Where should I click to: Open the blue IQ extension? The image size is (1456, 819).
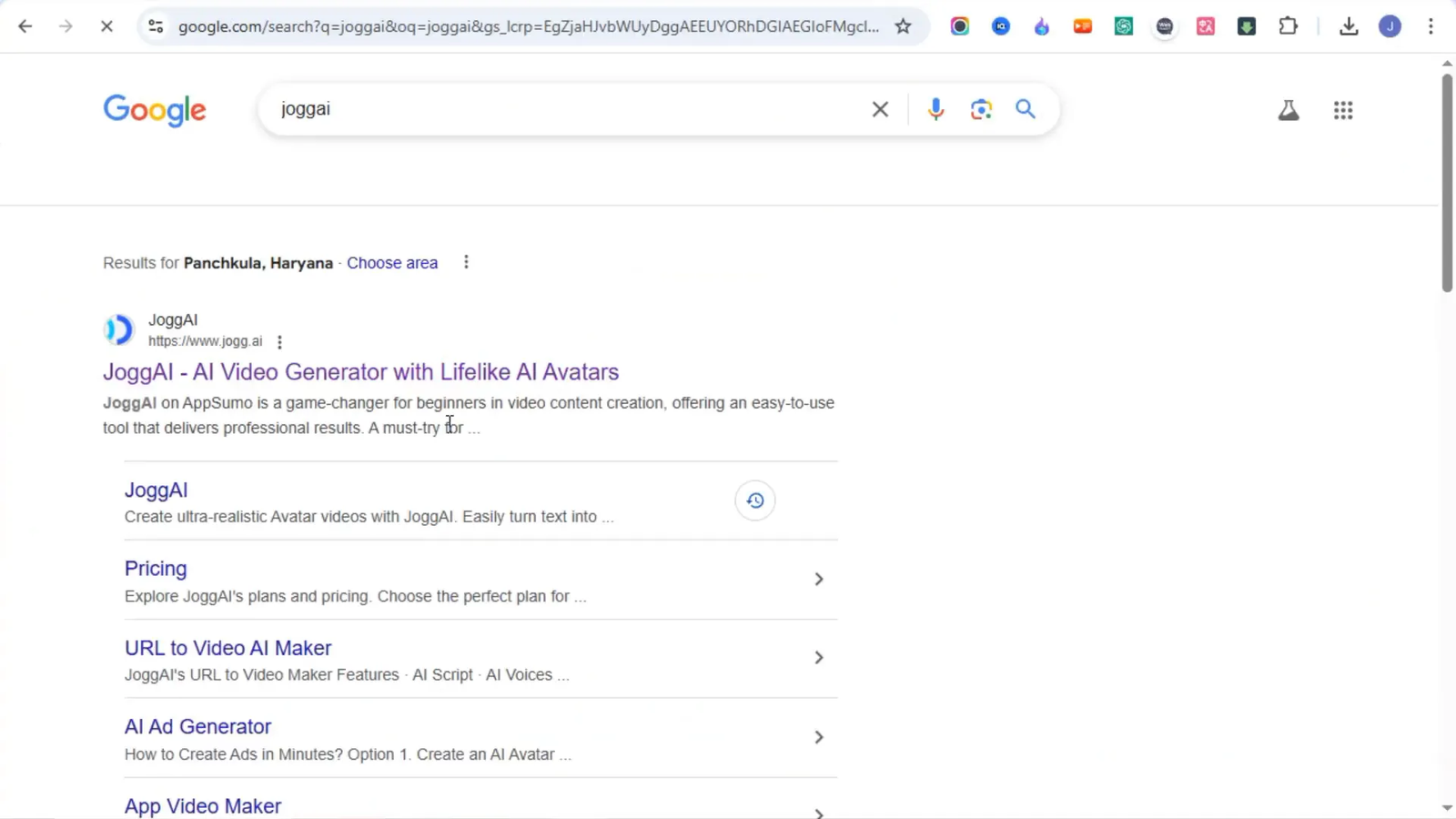(x=1001, y=26)
